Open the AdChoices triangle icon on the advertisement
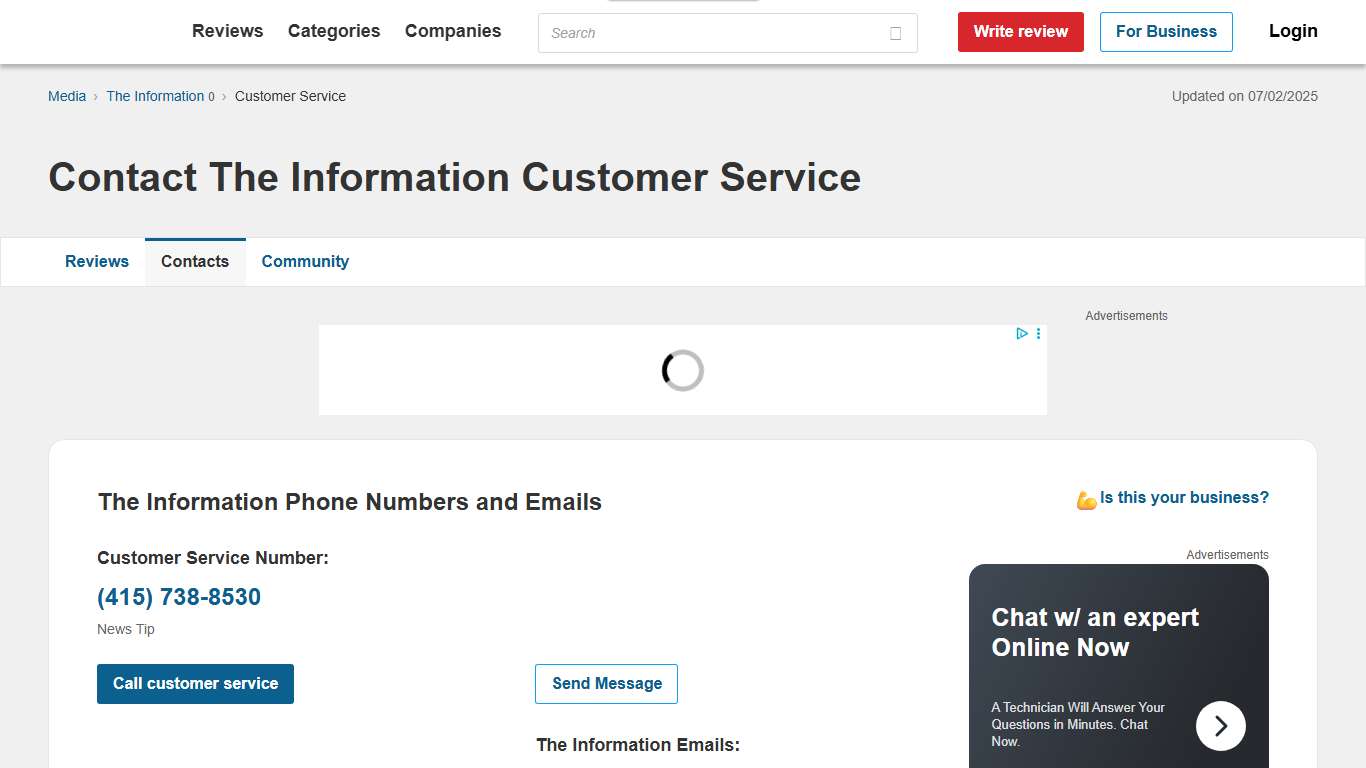 pos(1021,333)
